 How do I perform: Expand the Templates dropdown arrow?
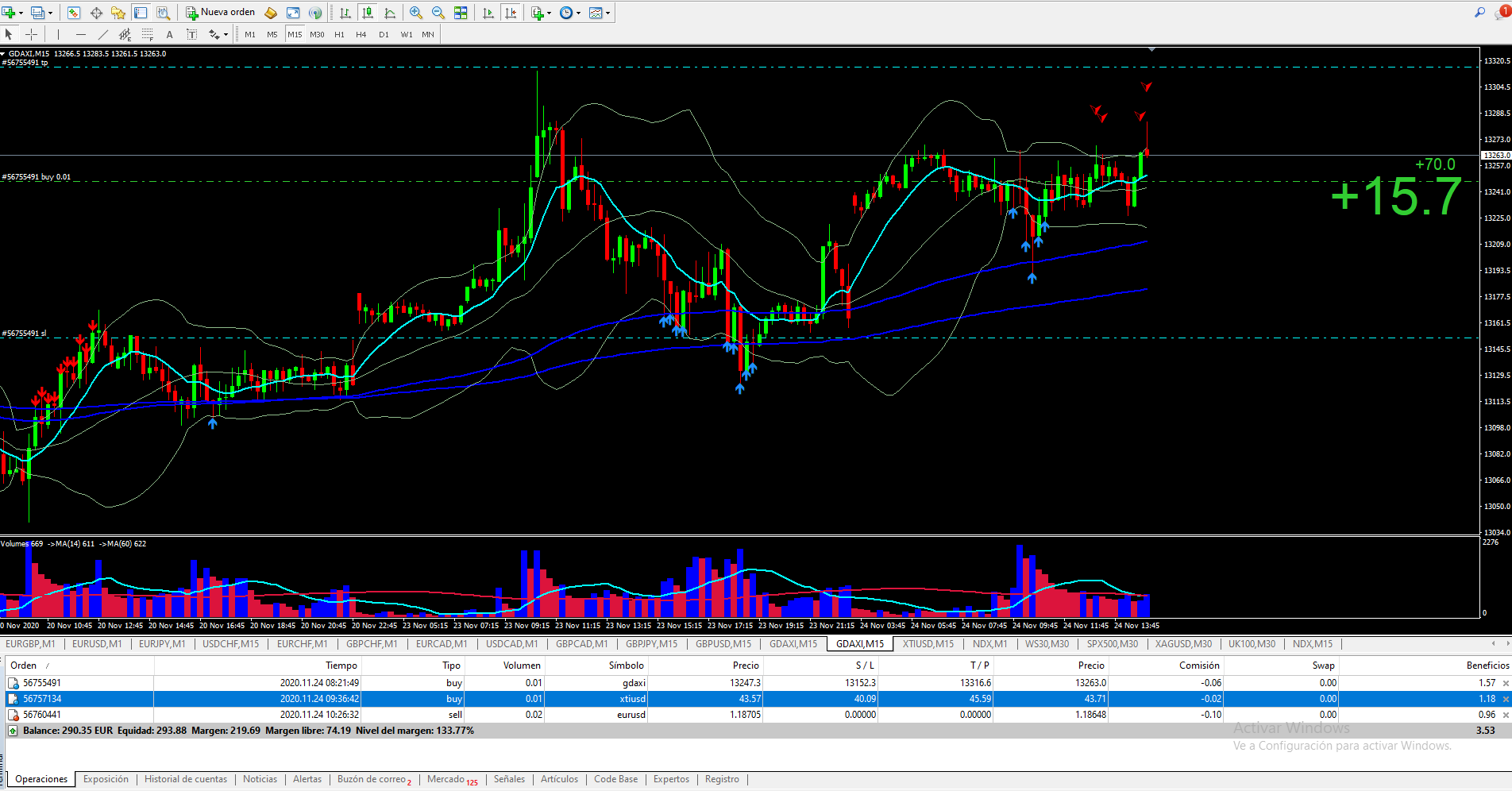coord(607,13)
